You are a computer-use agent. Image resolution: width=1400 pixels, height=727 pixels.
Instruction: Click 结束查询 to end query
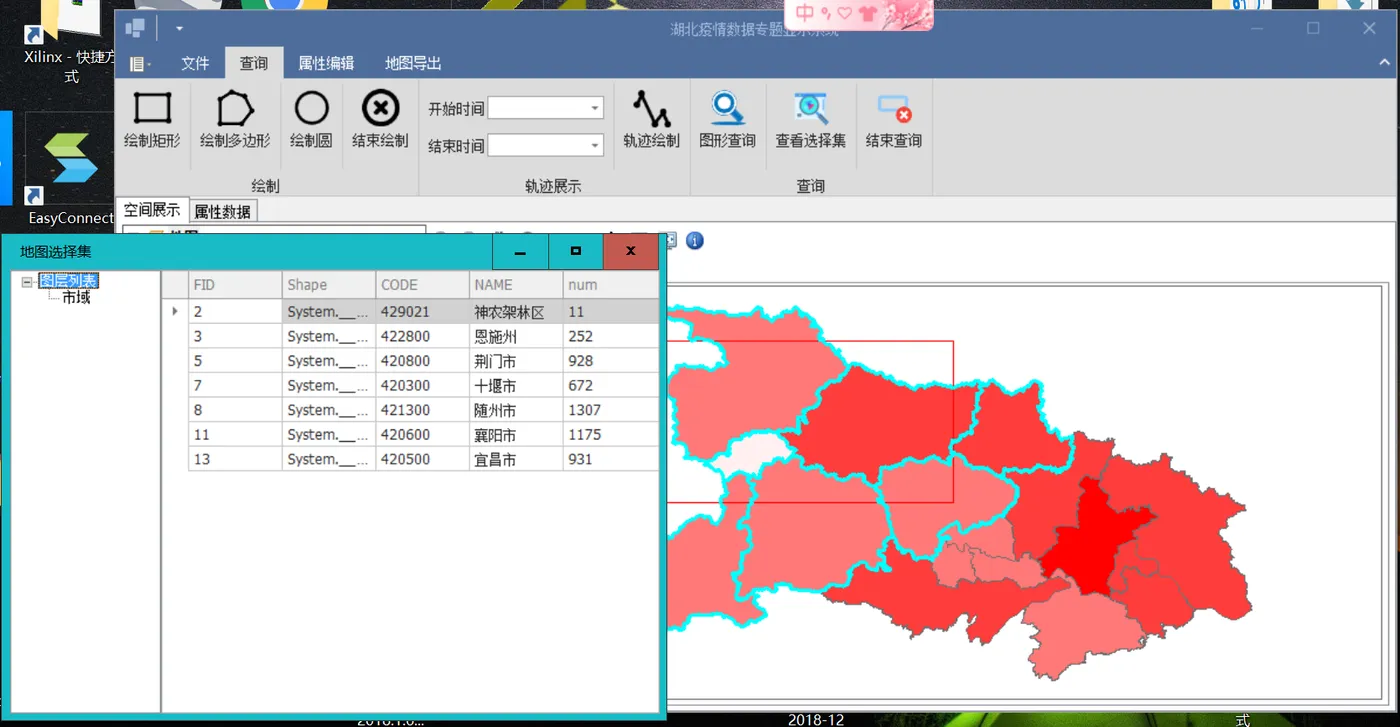tap(894, 120)
